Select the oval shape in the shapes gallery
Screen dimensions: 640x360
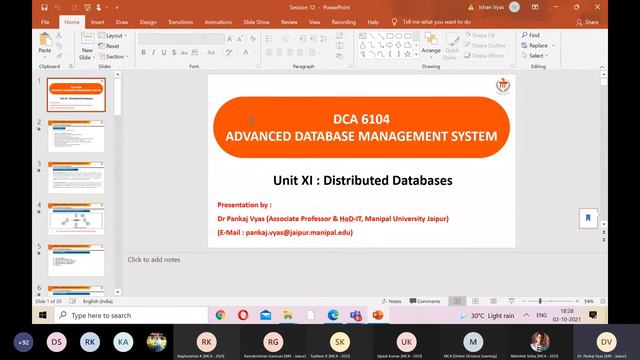(398, 36)
